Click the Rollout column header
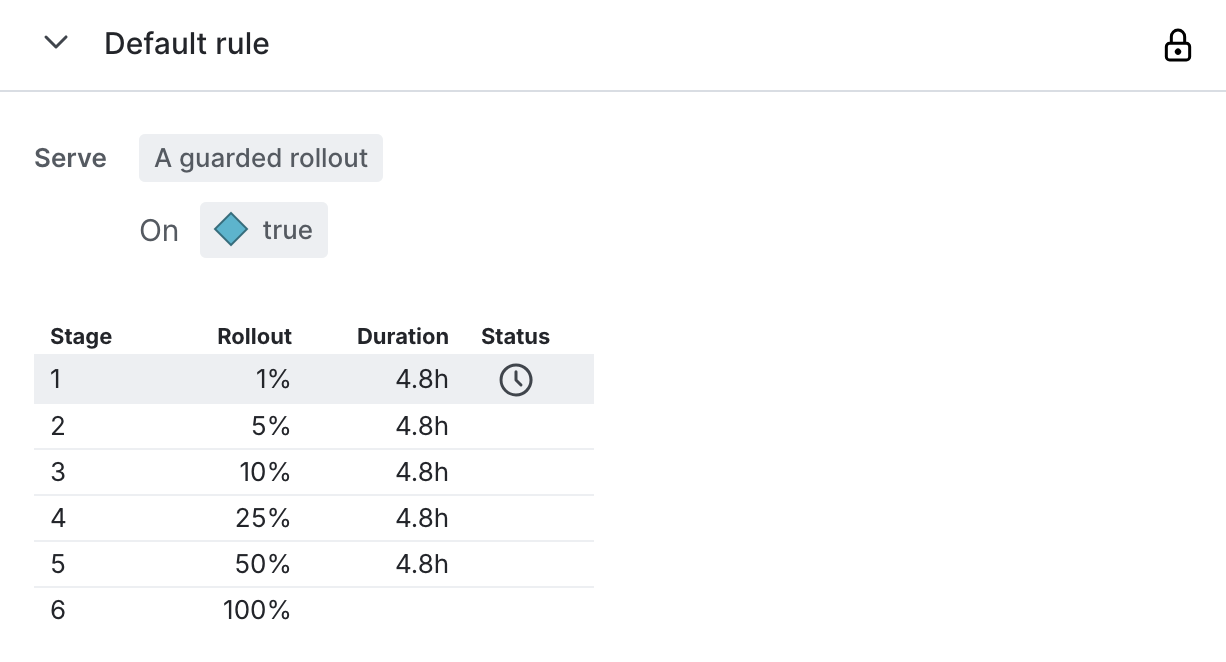 [254, 337]
